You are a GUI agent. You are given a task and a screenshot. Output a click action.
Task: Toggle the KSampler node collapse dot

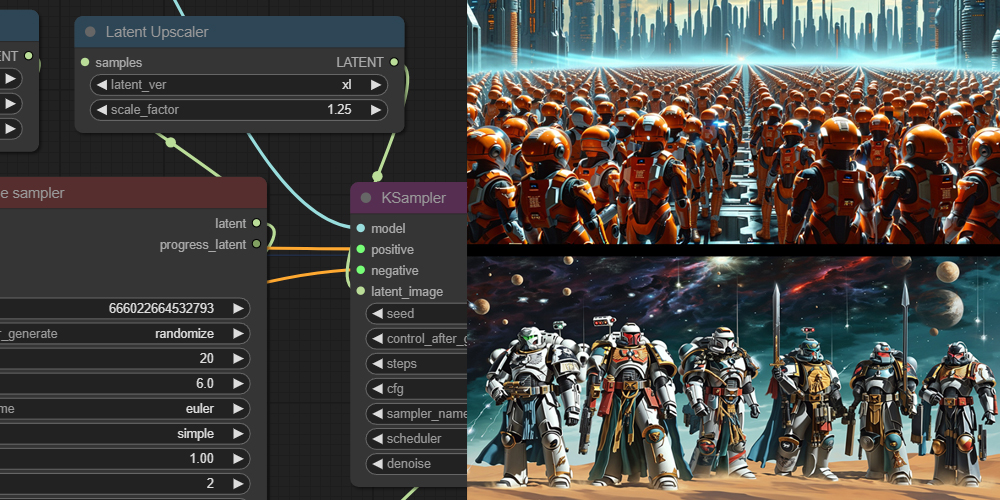pos(366,198)
